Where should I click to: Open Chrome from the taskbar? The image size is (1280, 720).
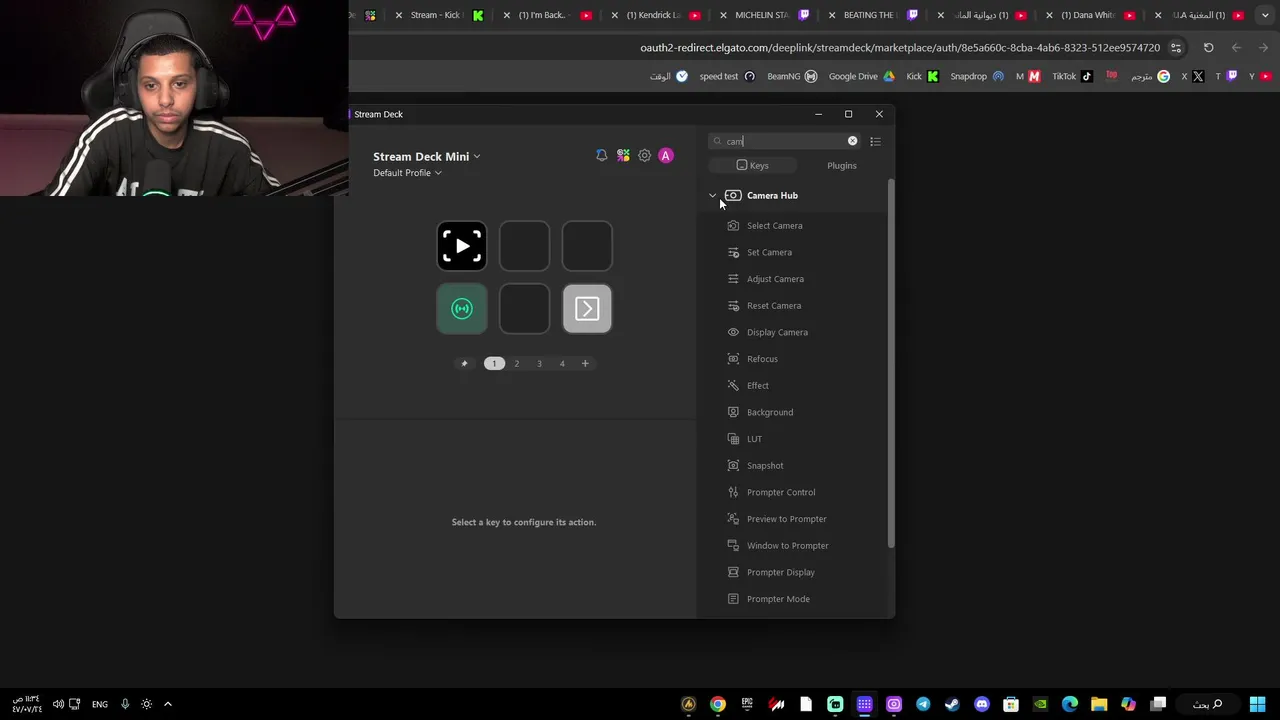click(718, 704)
